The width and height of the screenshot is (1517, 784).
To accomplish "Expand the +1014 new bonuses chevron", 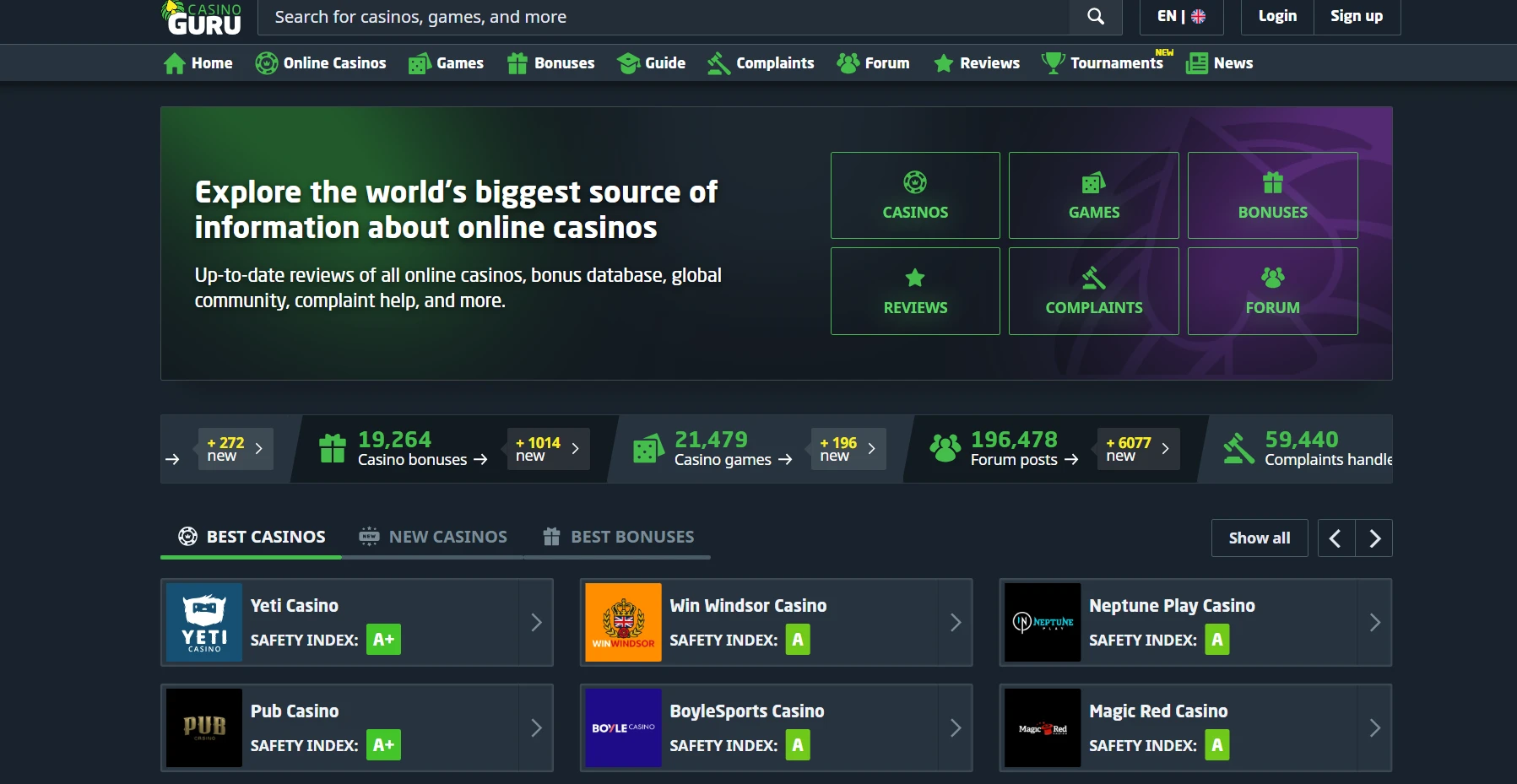I will (x=575, y=449).
